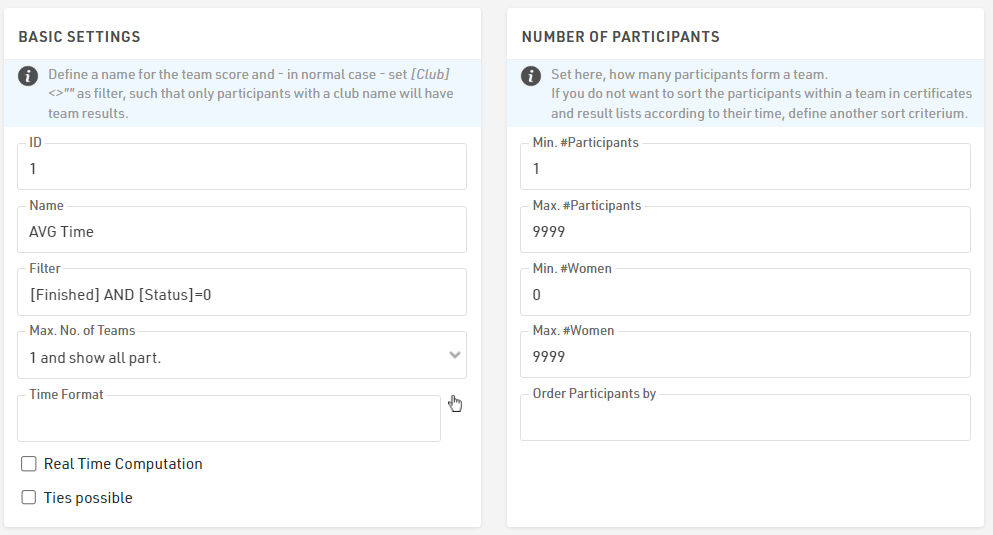
Task: Open the Time Format wizard hand icon
Action: [x=456, y=403]
